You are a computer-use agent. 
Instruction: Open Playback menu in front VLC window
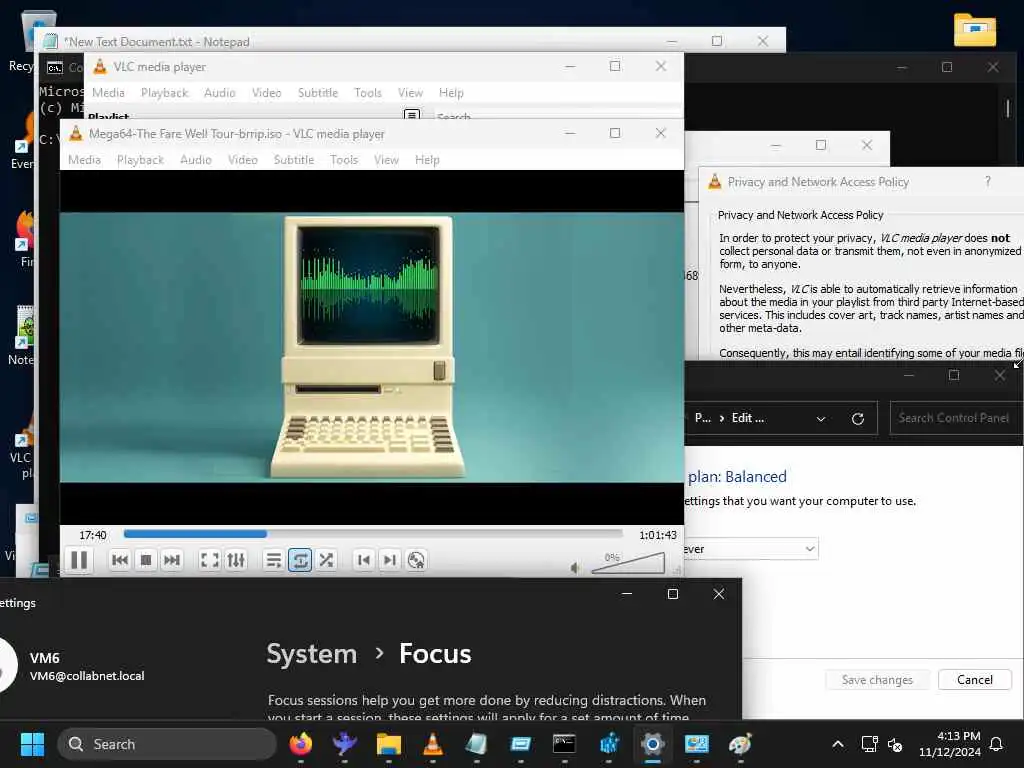coord(140,160)
